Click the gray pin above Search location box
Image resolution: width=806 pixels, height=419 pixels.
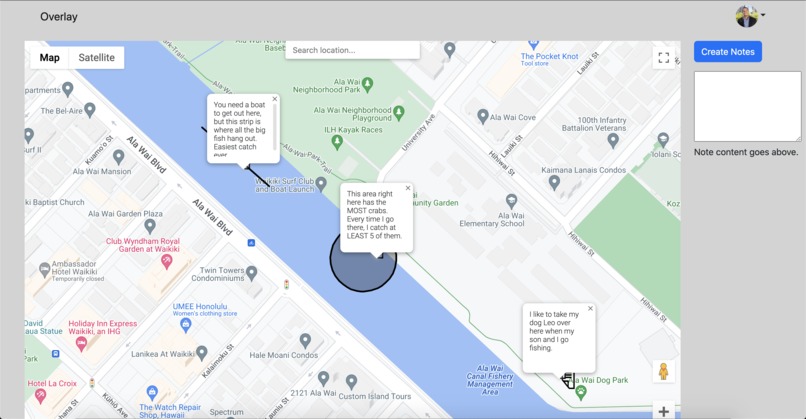point(450,49)
